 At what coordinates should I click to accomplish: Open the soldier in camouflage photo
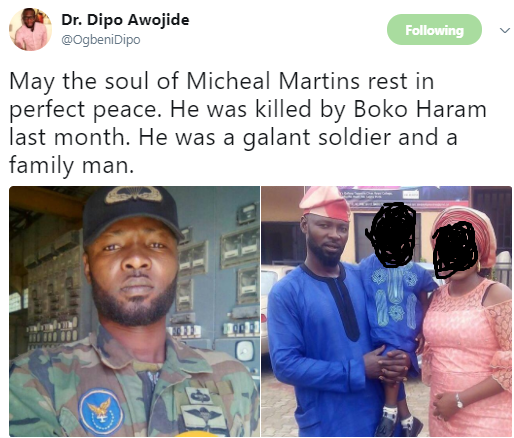click(134, 311)
